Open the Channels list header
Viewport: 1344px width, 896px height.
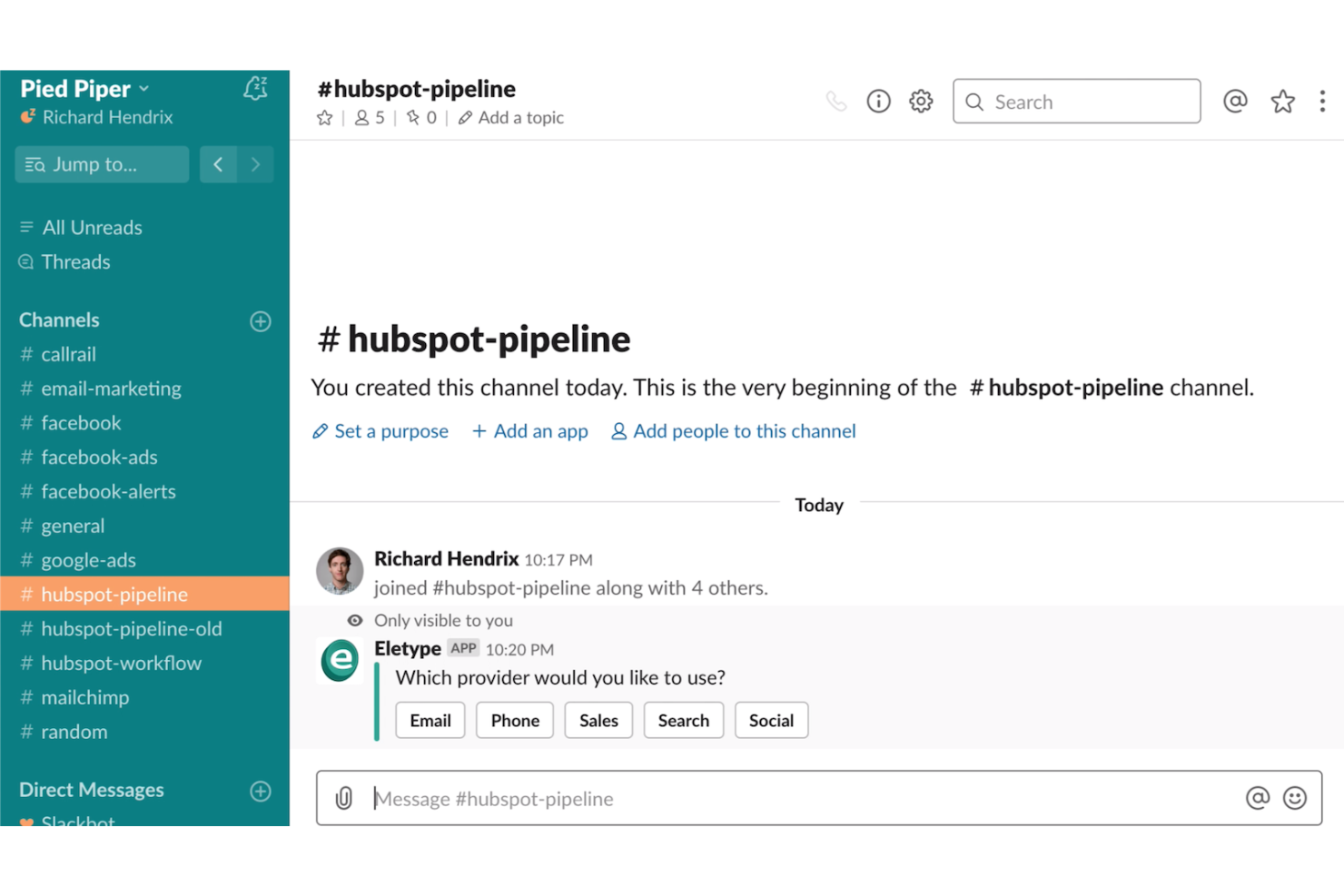tap(59, 320)
